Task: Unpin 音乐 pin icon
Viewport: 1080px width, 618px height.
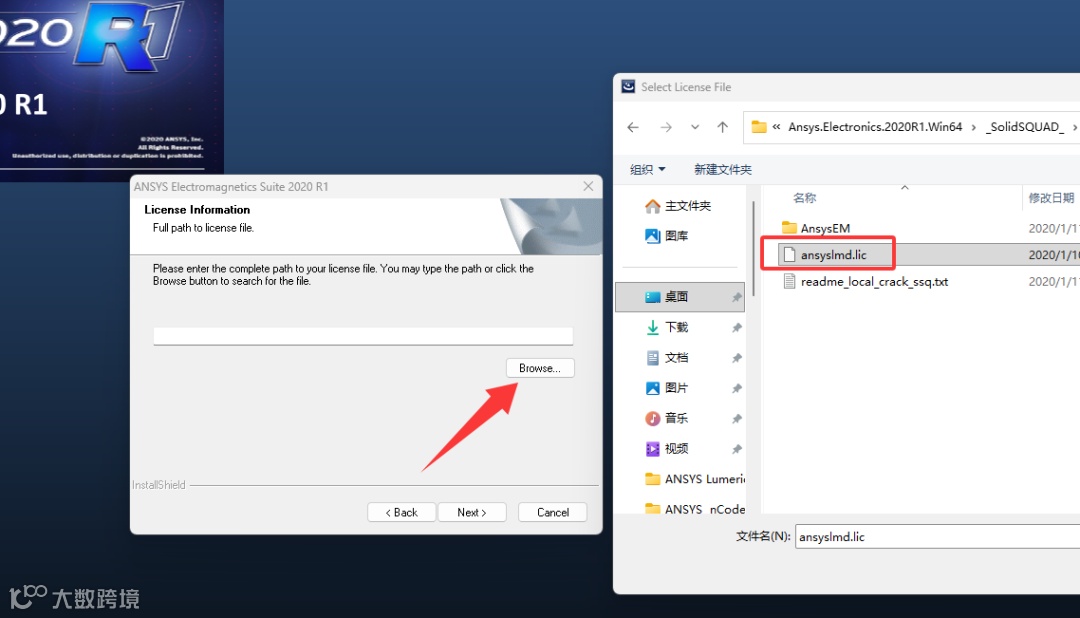Action: pos(736,418)
